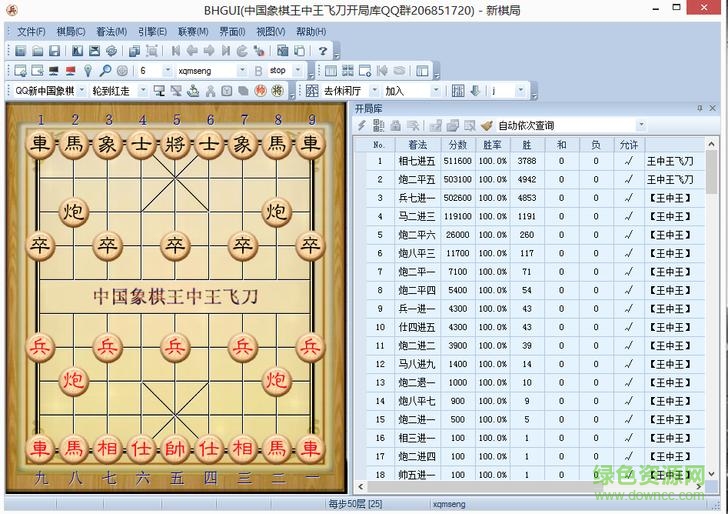Click the new game icon in top toolbar

pos(20,51)
